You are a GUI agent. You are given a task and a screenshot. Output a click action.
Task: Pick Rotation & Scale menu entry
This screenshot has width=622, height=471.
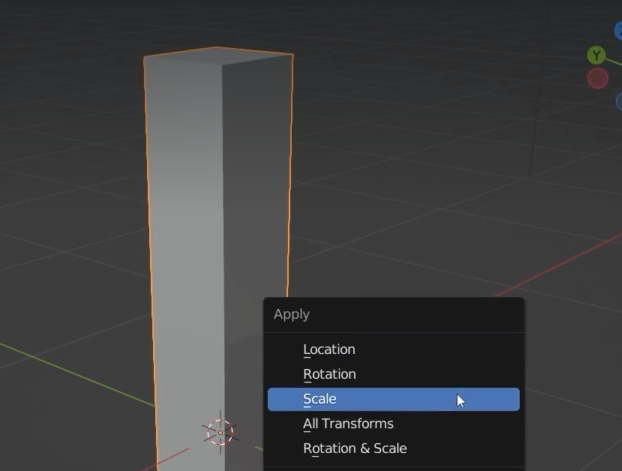coord(394,448)
